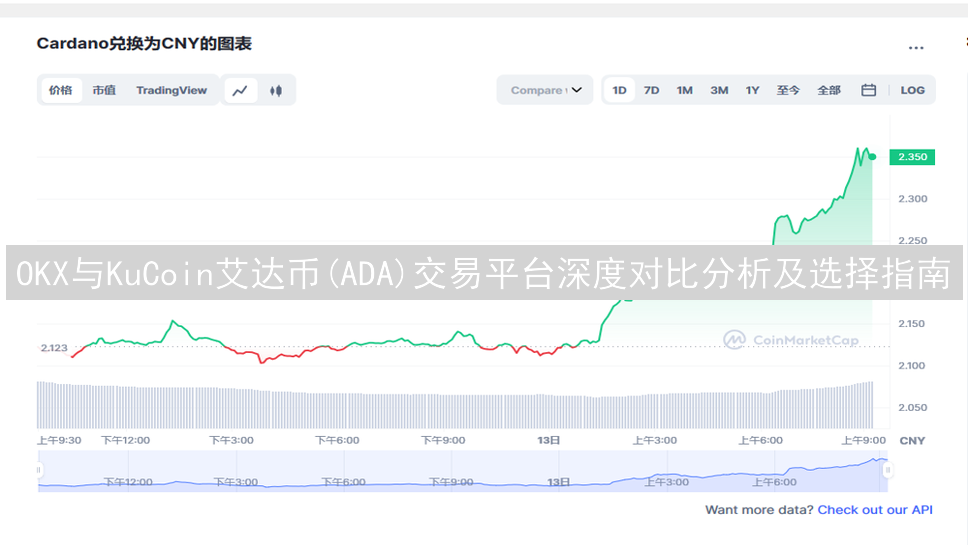Click the 2.100 price axis value
This screenshot has width=968, height=545.
912,365
